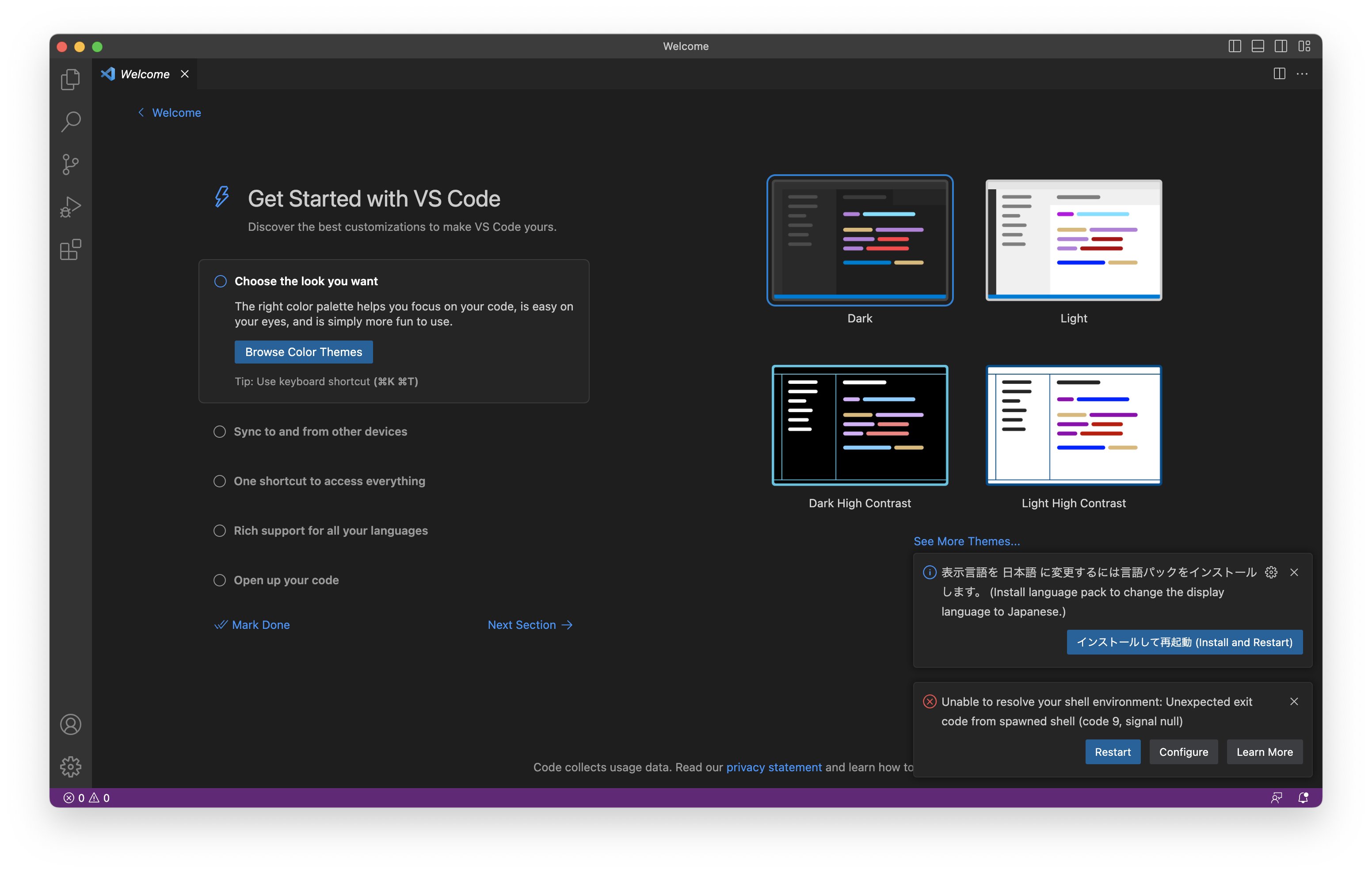Click the Restart button in error notification
1372x873 pixels.
coord(1112,751)
